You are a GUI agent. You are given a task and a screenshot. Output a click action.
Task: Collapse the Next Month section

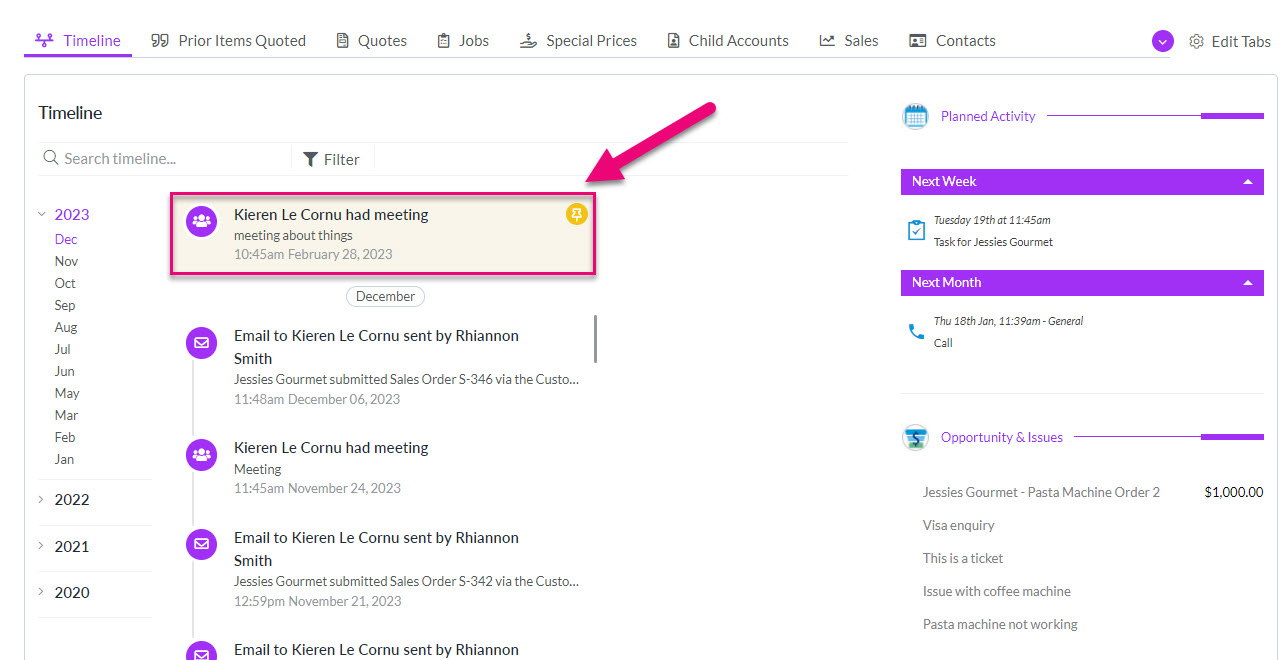coord(1248,282)
